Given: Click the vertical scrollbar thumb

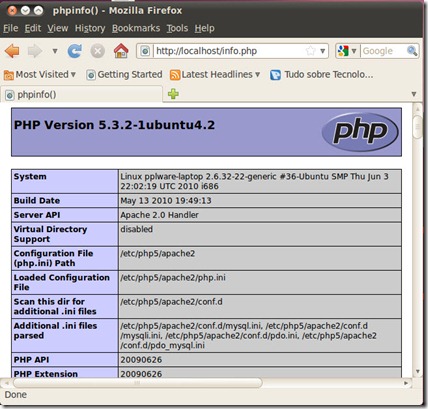Looking at the screenshot, I should (417, 126).
